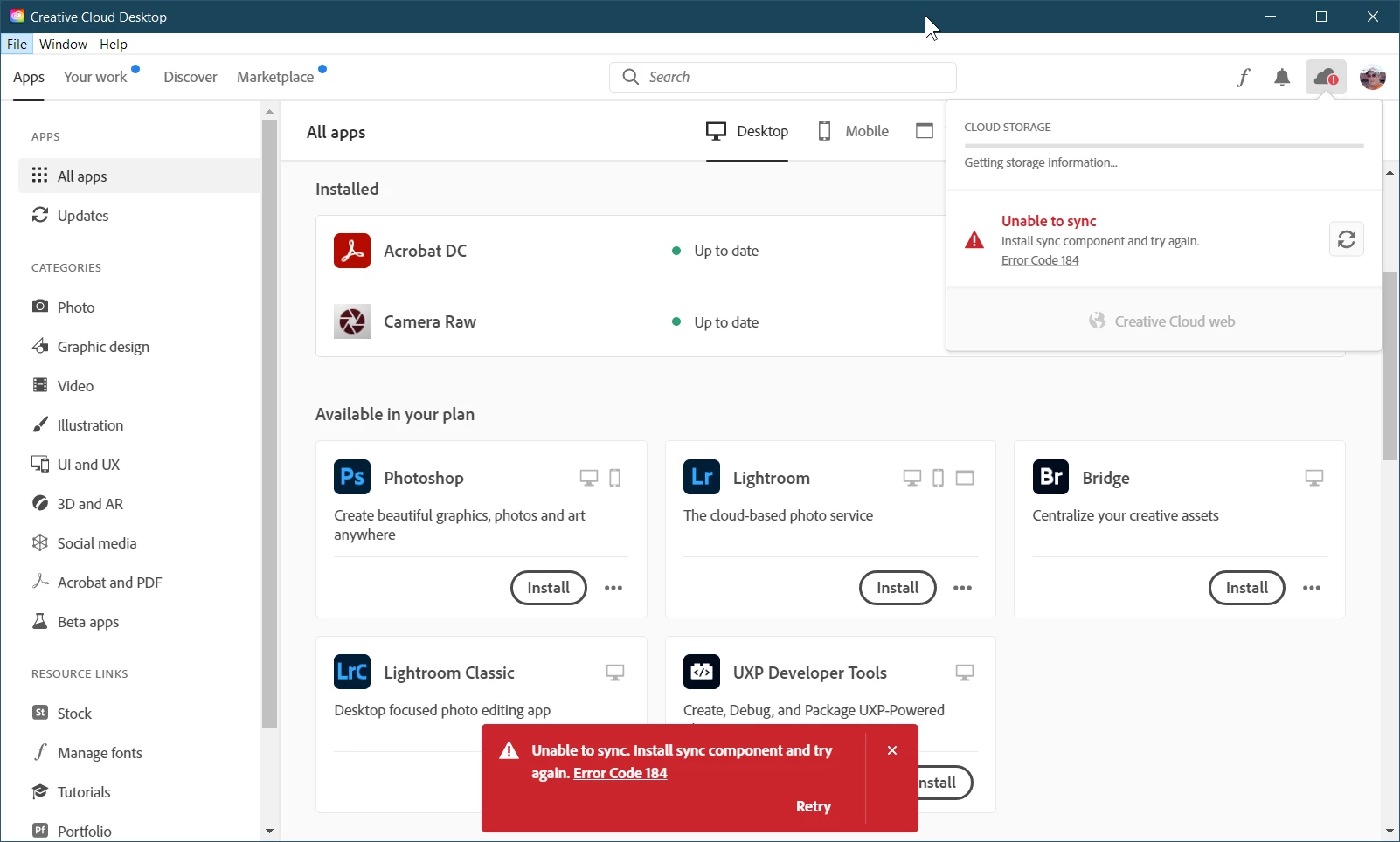Open more options for Lightroom
The width and height of the screenshot is (1400, 842).
pos(963,588)
